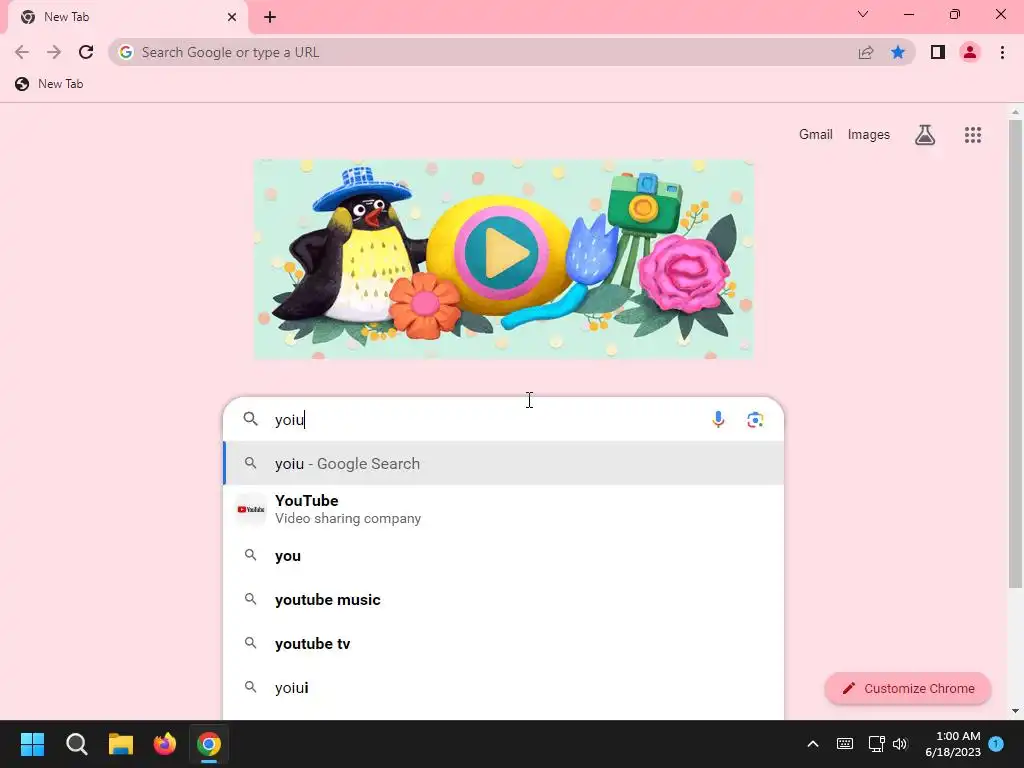The height and width of the screenshot is (768, 1024).
Task: Open the Google apps grid
Action: click(973, 135)
